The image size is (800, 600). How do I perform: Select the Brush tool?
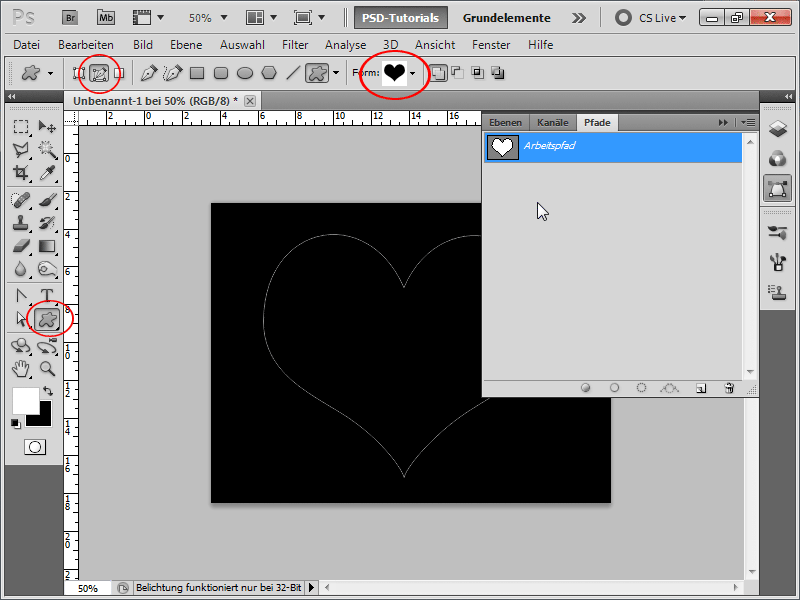47,200
